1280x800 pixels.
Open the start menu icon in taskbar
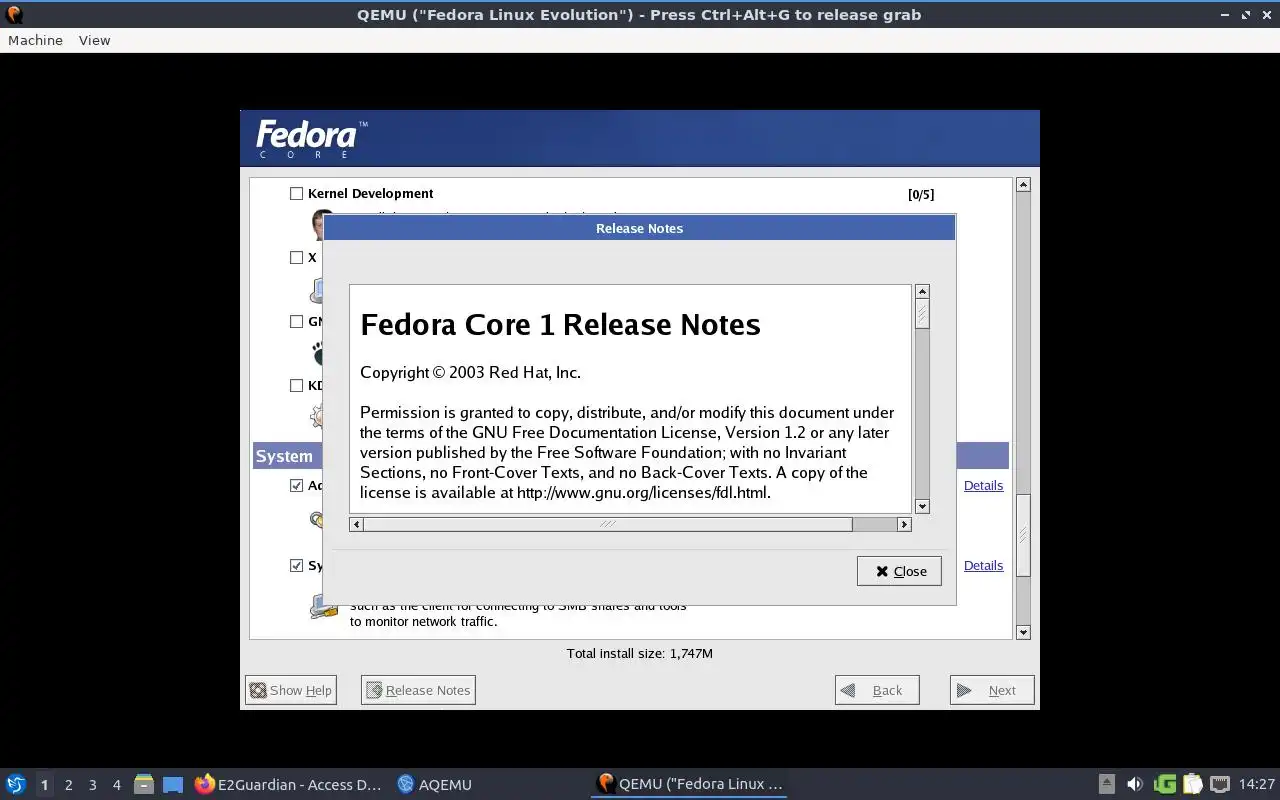16,784
